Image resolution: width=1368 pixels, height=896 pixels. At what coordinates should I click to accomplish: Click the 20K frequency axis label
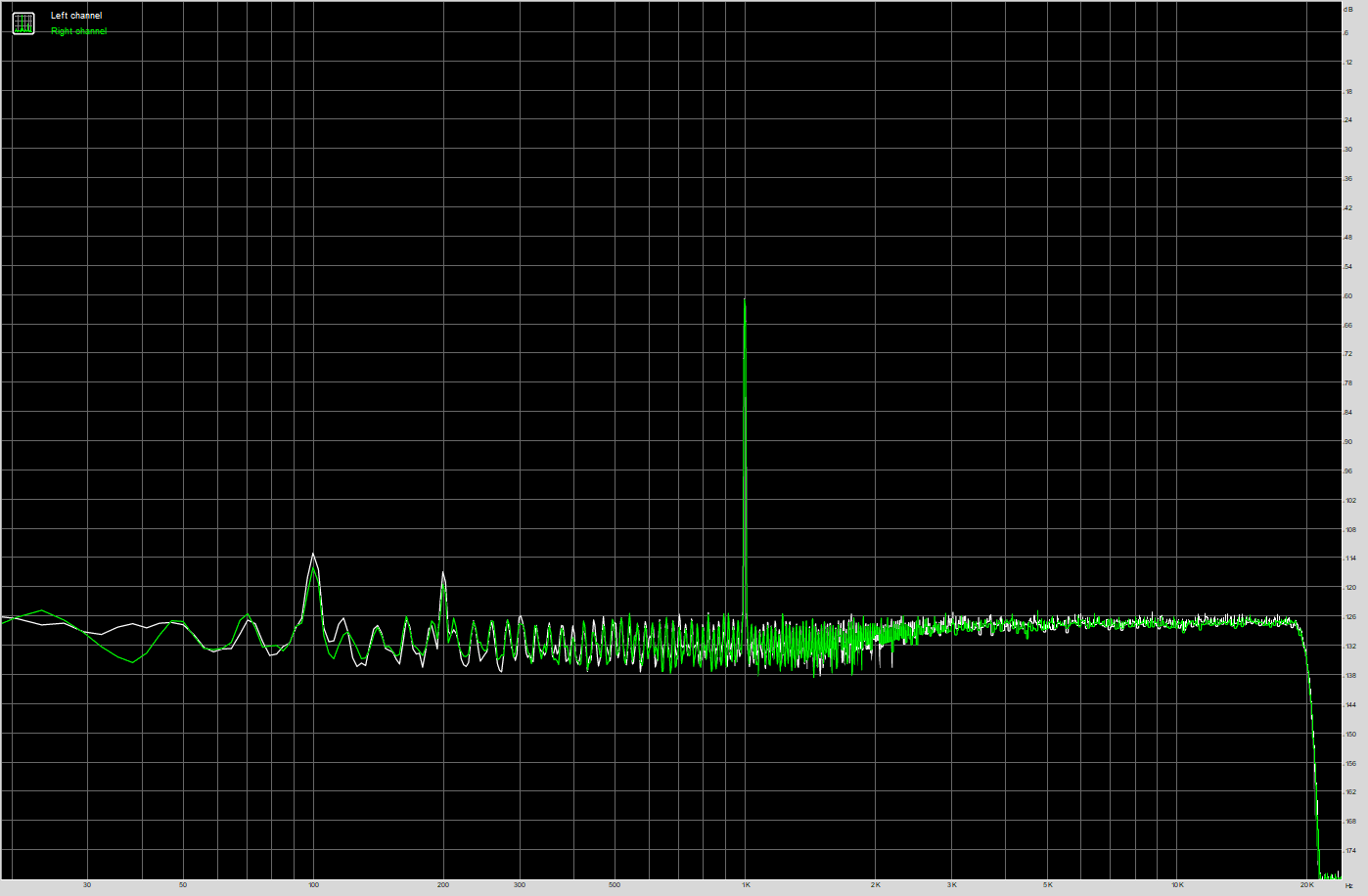point(1306,885)
